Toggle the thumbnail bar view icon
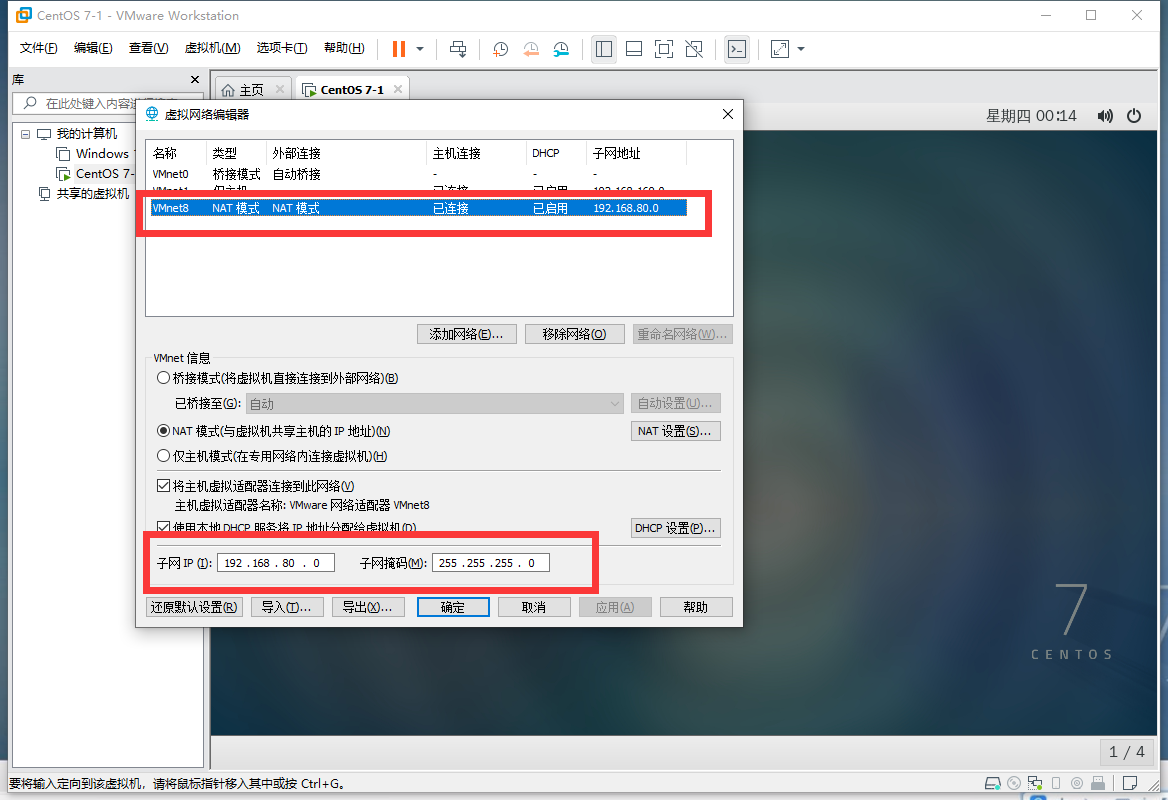The height and width of the screenshot is (800, 1168). [x=634, y=49]
